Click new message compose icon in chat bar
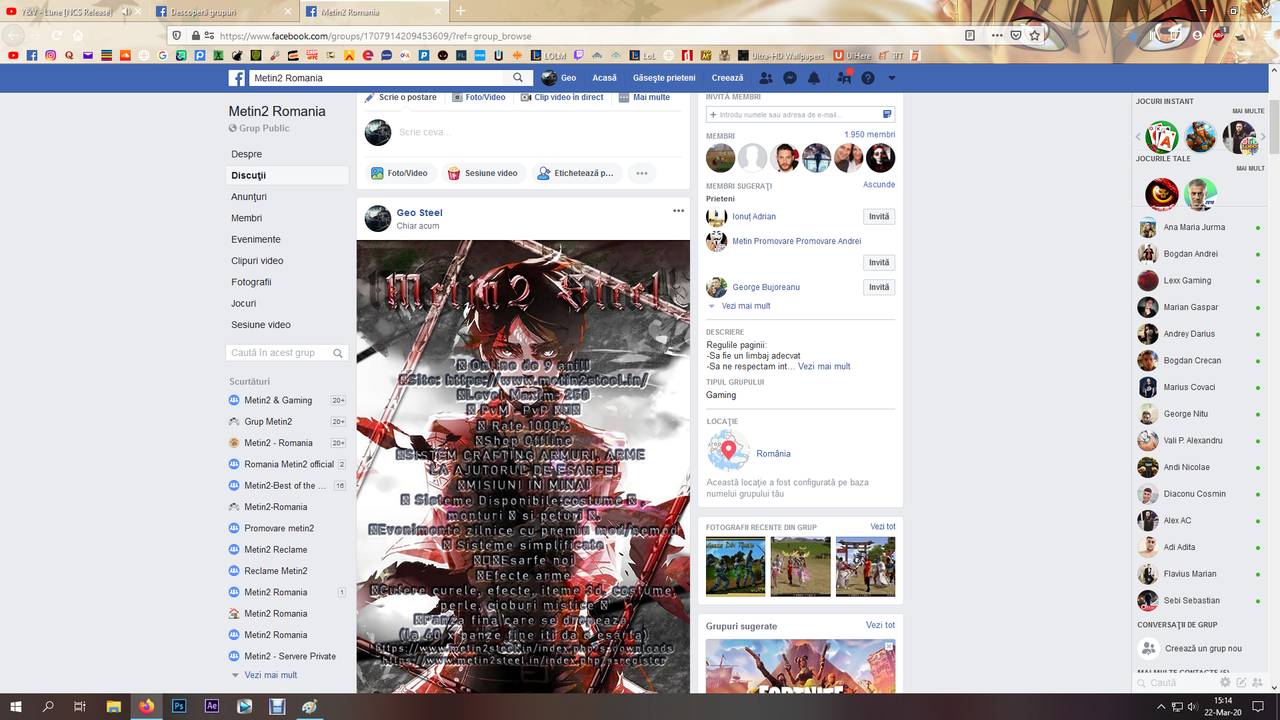This screenshot has width=1280, height=720. [x=1241, y=682]
